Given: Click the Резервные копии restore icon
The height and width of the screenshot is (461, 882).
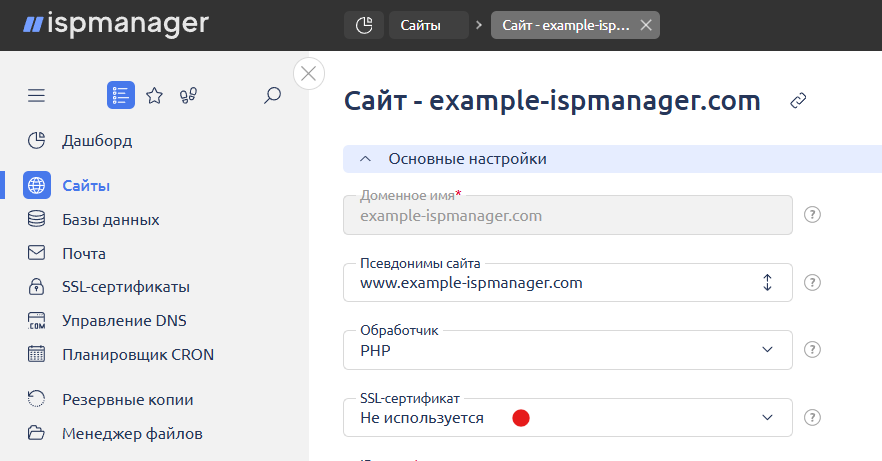Looking at the screenshot, I should 37,399.
